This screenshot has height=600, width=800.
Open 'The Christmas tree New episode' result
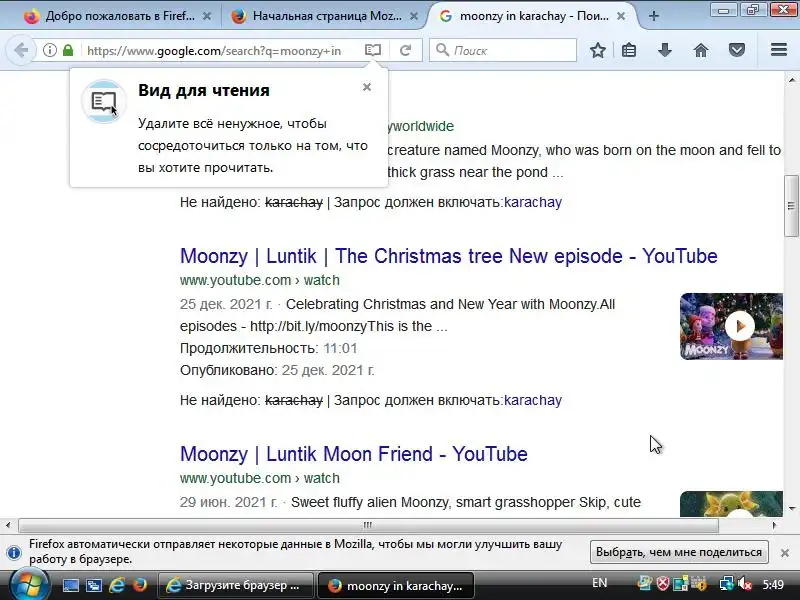(448, 256)
